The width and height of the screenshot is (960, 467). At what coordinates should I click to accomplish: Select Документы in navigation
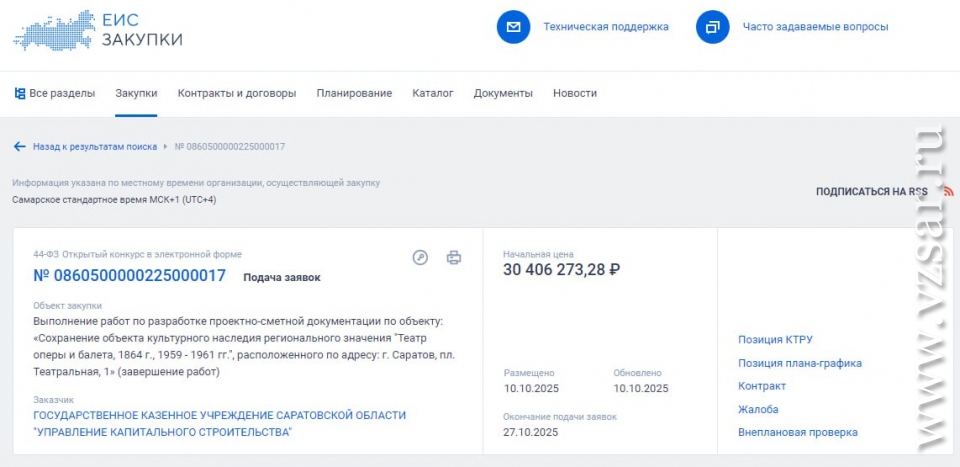pos(503,93)
